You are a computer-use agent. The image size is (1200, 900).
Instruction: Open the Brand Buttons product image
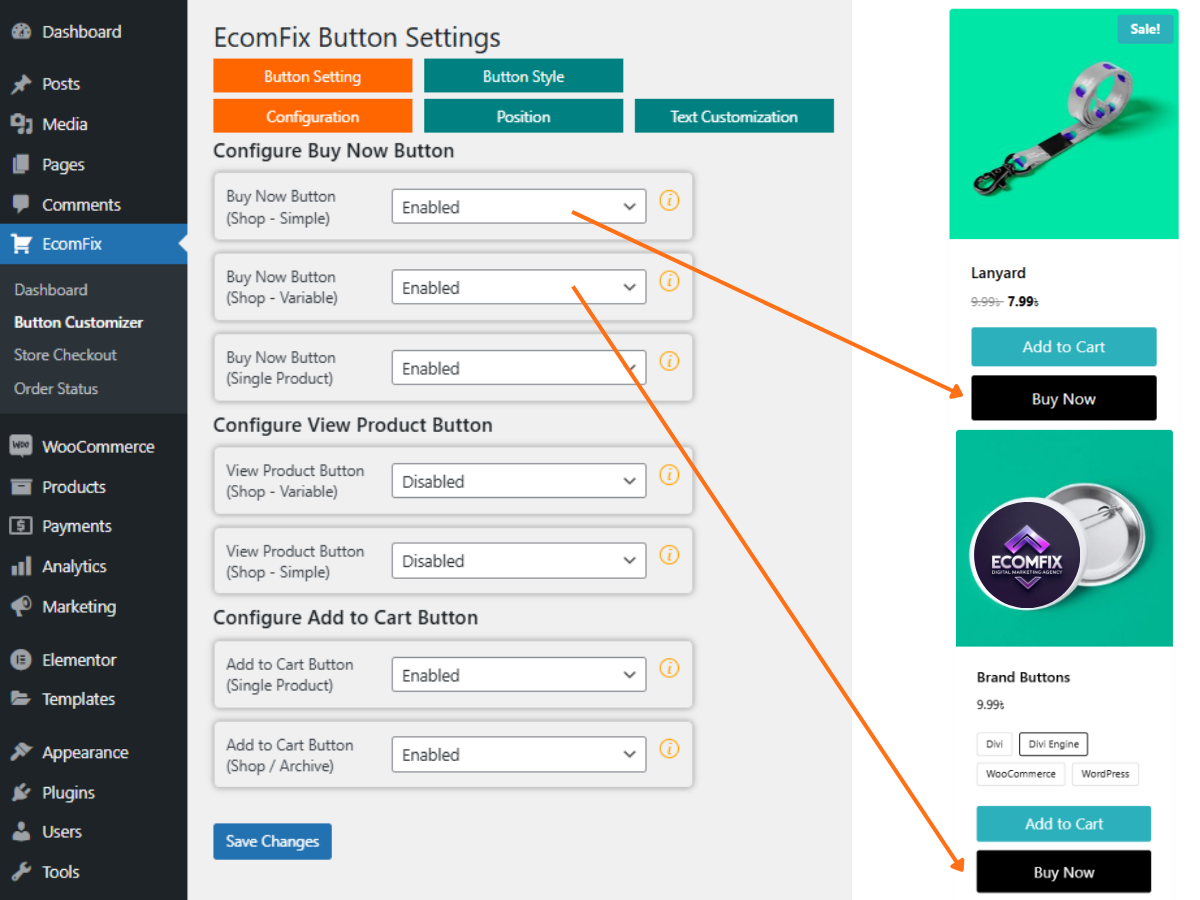click(x=1064, y=538)
